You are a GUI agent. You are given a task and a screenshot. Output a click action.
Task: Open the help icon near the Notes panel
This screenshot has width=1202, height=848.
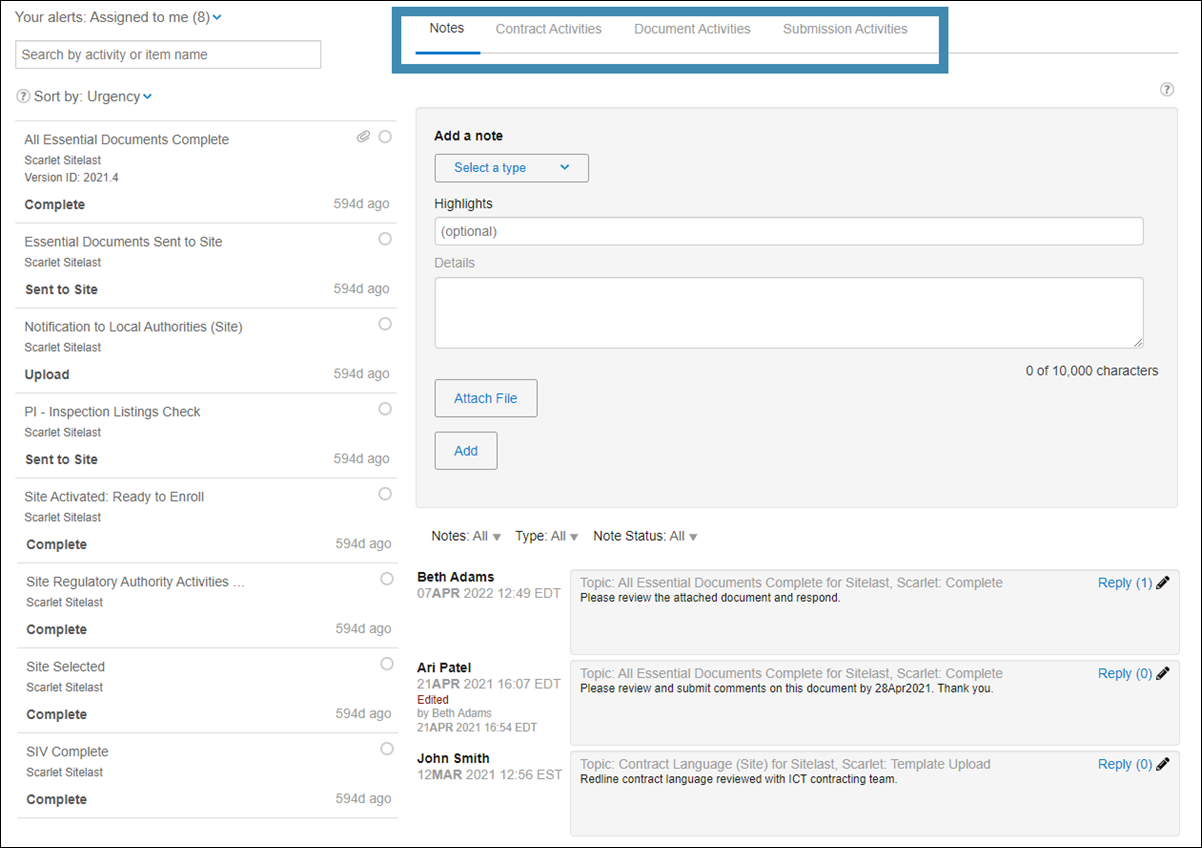(x=1167, y=89)
